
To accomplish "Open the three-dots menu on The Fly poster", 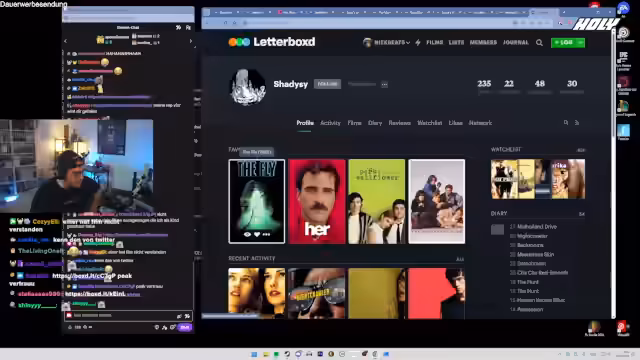I will (x=267, y=234).
